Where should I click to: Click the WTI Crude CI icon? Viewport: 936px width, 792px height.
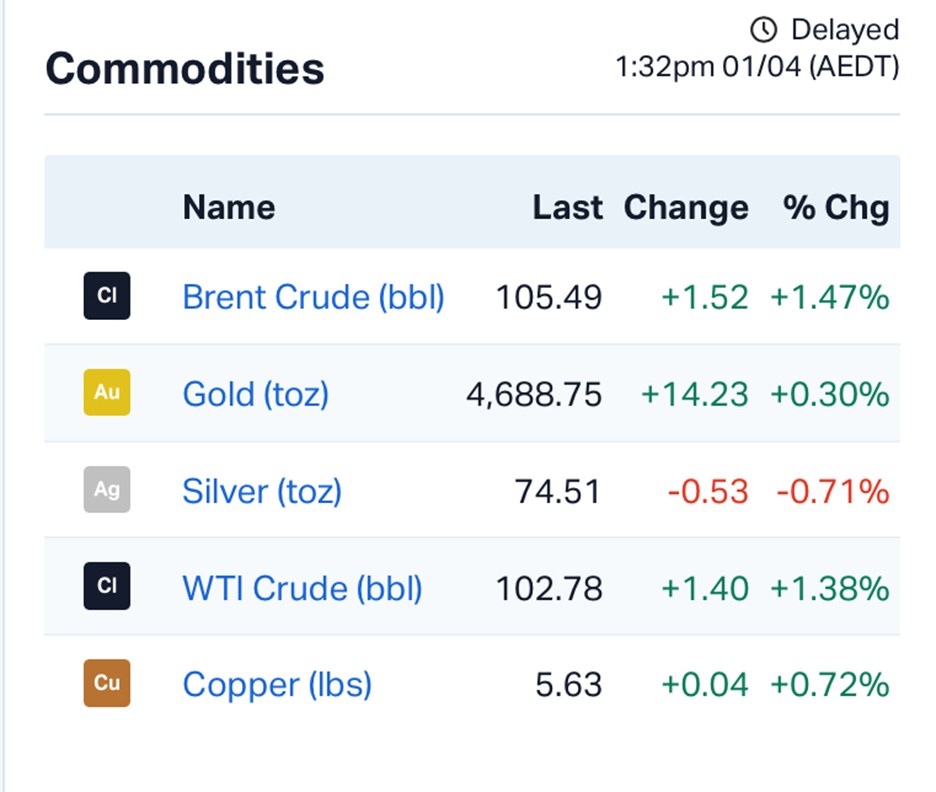click(107, 587)
